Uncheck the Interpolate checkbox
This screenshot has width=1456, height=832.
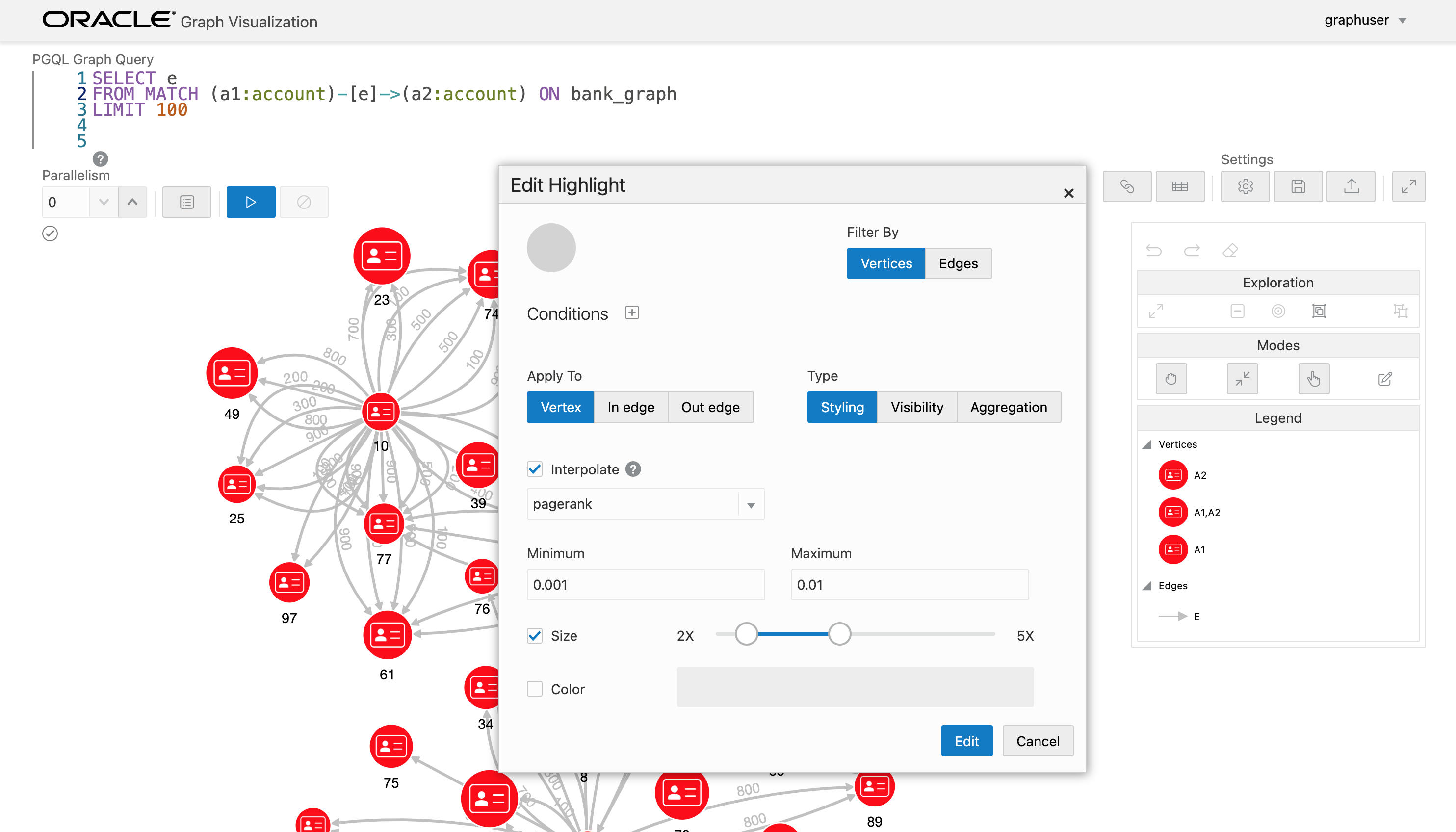(x=535, y=469)
